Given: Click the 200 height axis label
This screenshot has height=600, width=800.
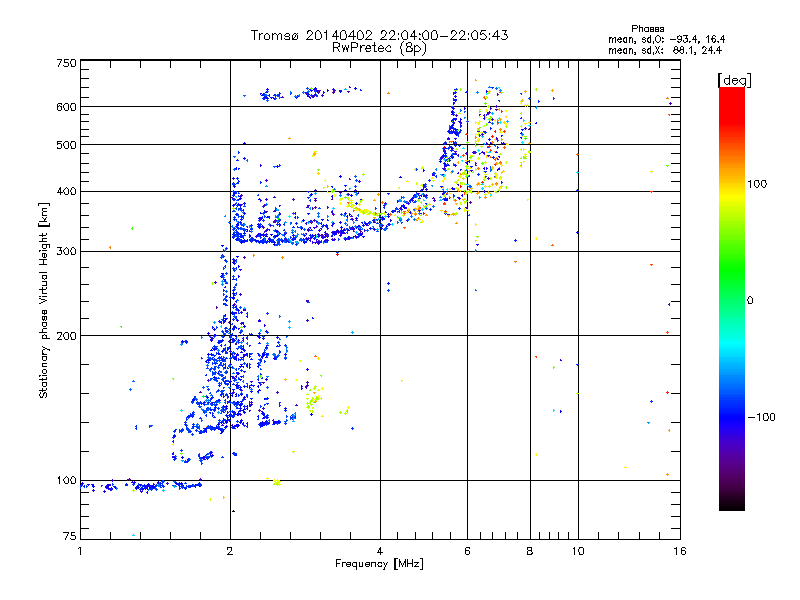Looking at the screenshot, I should (x=66, y=336).
